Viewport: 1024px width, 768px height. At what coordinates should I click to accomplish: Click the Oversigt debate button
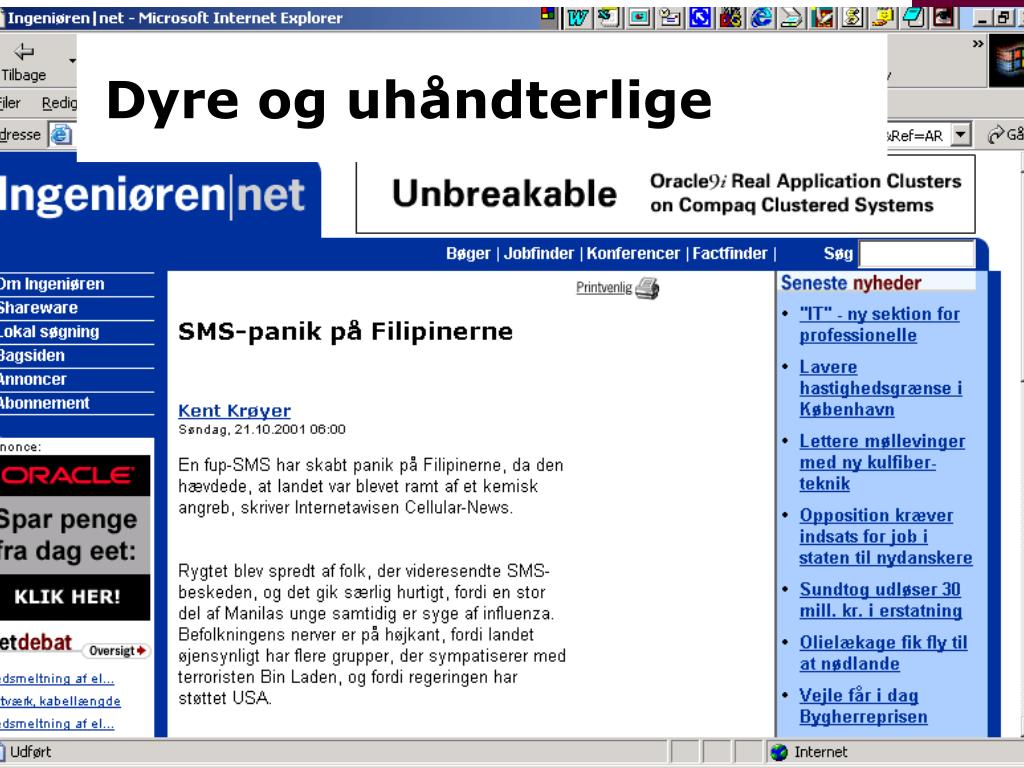tap(117, 651)
